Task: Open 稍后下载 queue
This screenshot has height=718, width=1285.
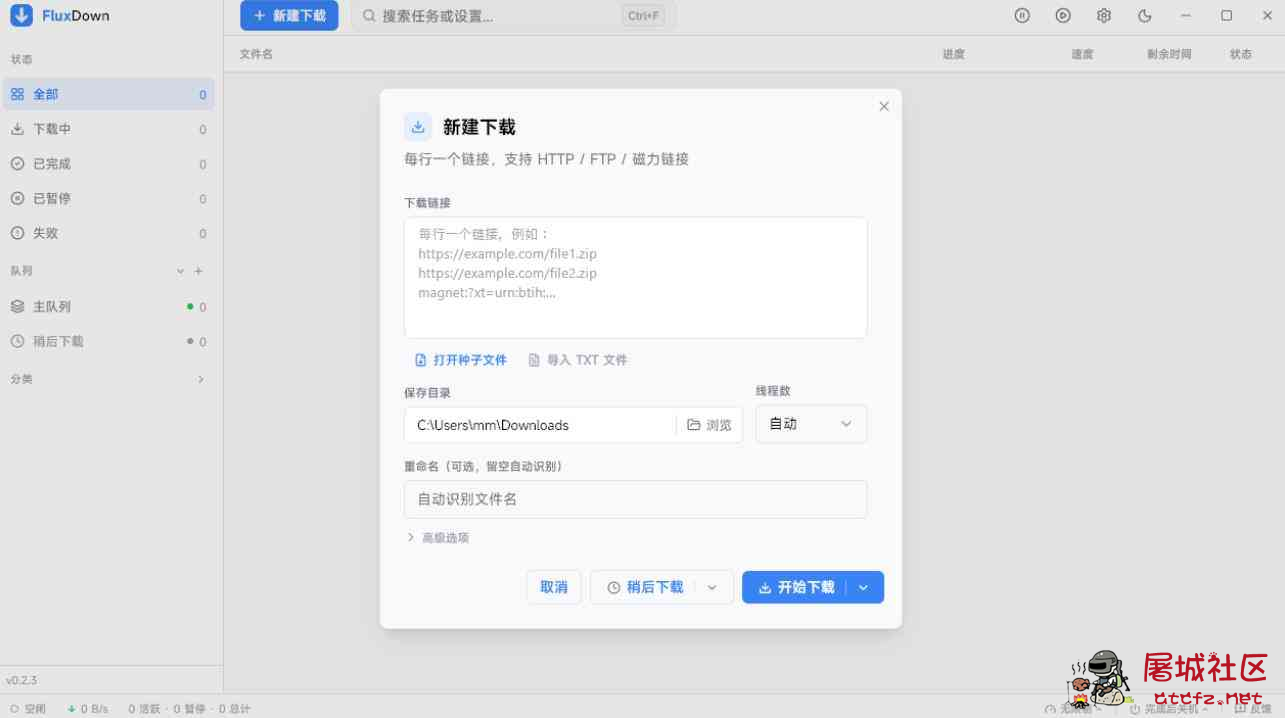Action: (108, 341)
